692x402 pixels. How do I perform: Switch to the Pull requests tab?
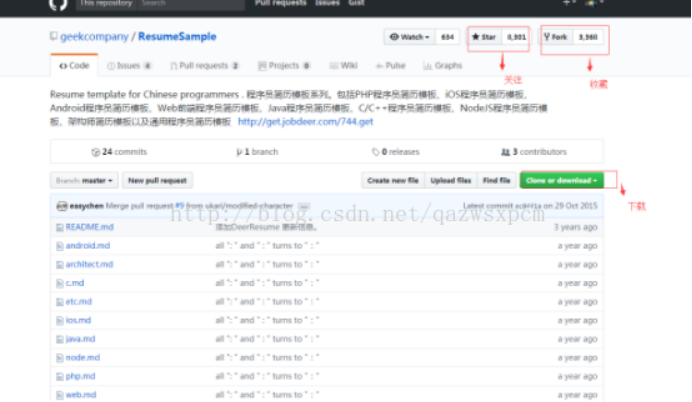pyautogui.click(x=204, y=66)
